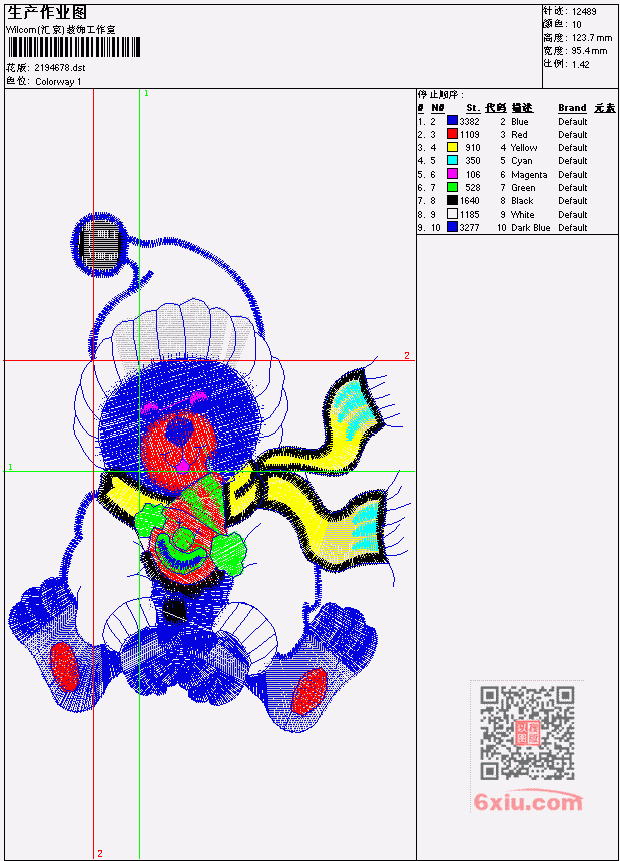
Task: Click the 'Magenta' description text
Action: coord(529,175)
